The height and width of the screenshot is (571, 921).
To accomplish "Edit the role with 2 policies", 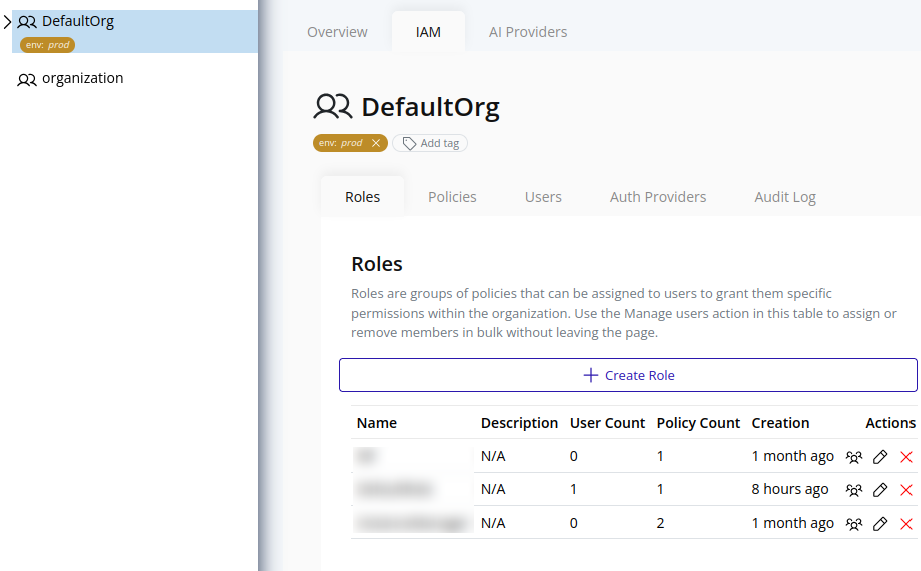I will [880, 524].
